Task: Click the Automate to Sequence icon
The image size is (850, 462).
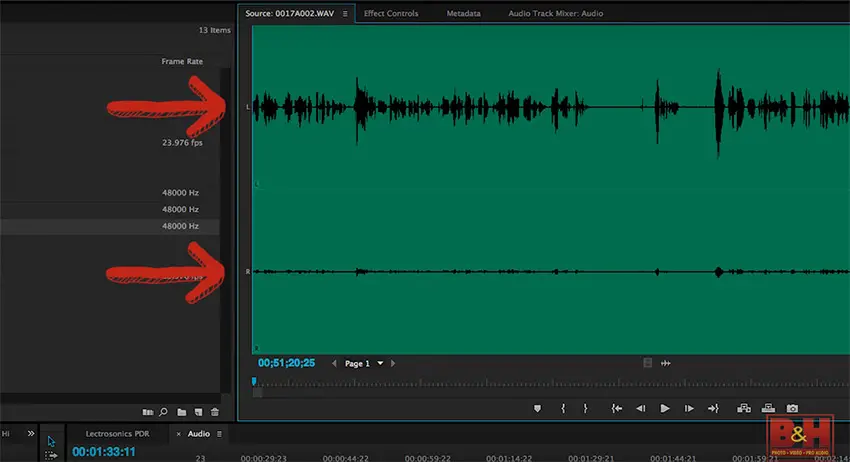Action: 147,412
